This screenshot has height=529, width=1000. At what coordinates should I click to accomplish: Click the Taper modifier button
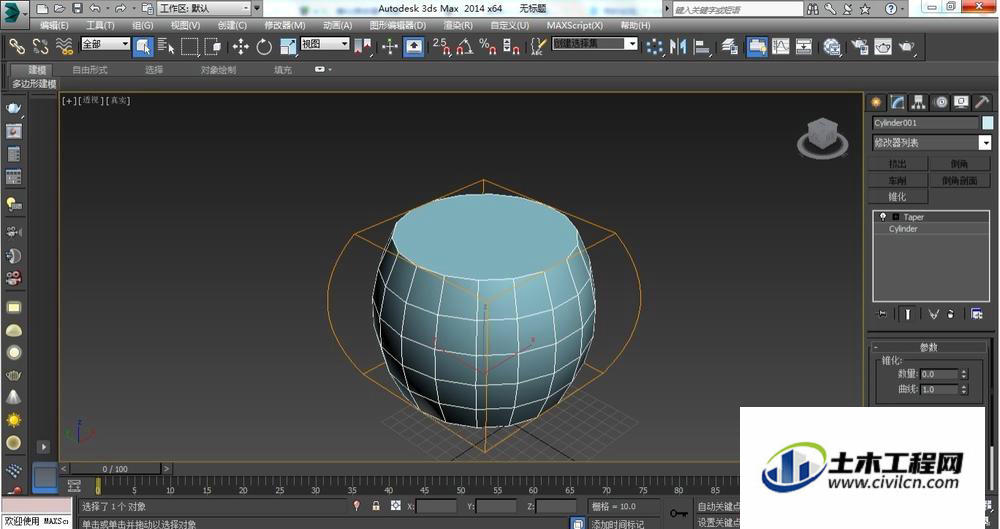coord(897,197)
